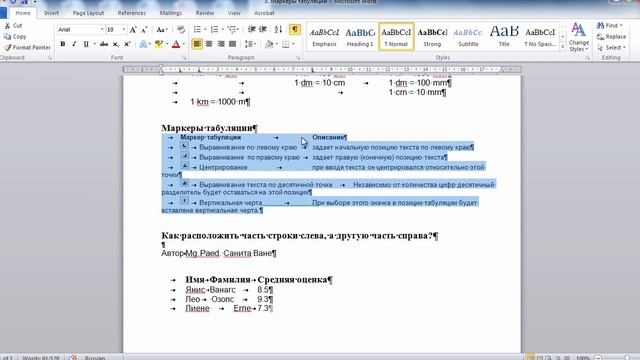This screenshot has width=640, height=360.
Task: Open the Select dropdown in Editing
Action: click(611, 47)
